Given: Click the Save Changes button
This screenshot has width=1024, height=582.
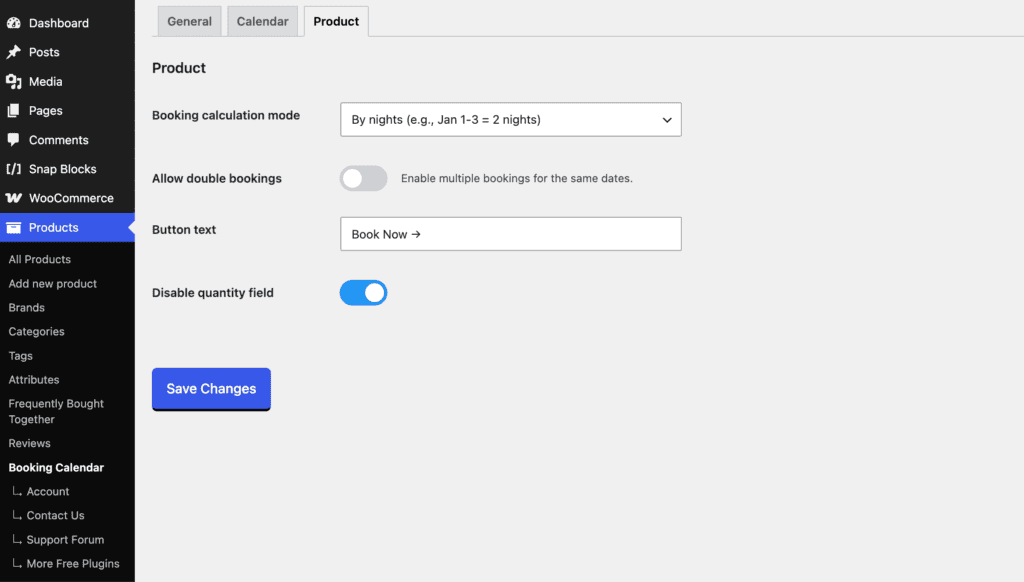Looking at the screenshot, I should click(211, 389).
